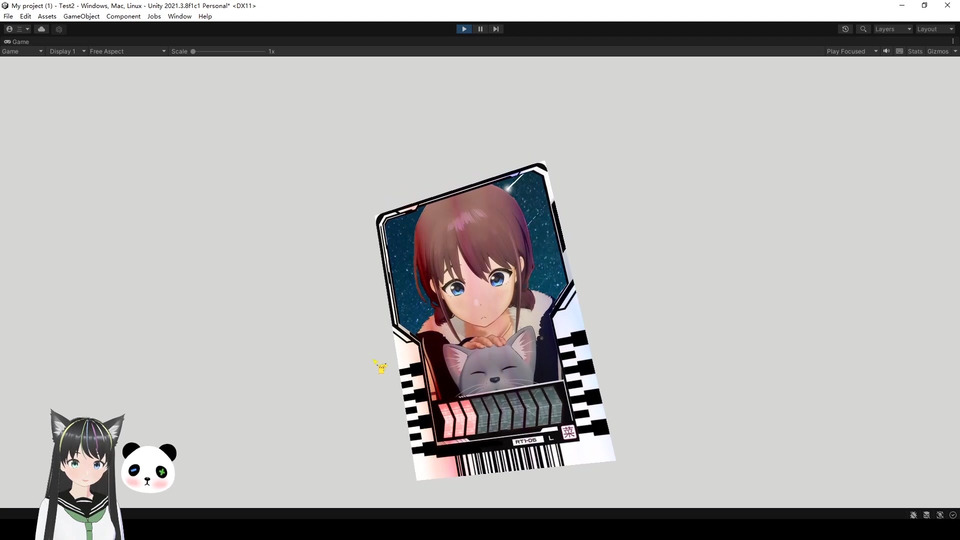The image size is (960, 540).
Task: Open the File menu
Action: (x=8, y=17)
